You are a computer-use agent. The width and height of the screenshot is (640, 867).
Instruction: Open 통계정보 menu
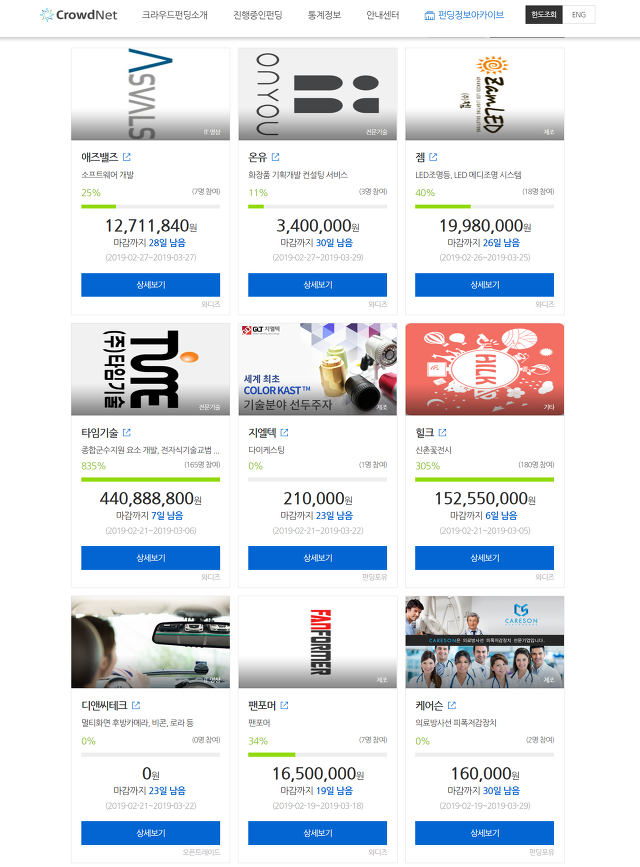pyautogui.click(x=324, y=15)
